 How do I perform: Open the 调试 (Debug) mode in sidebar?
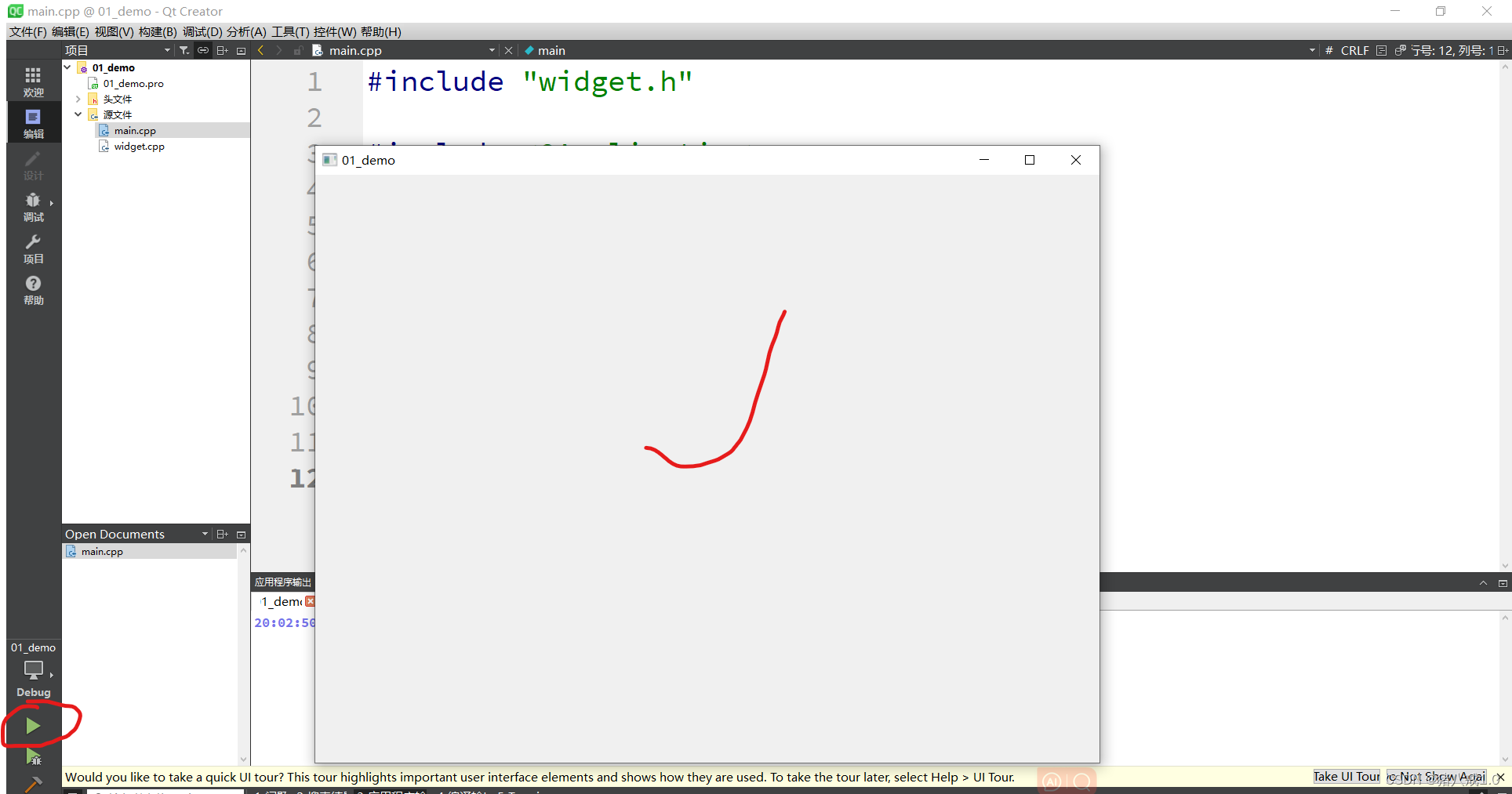click(33, 206)
